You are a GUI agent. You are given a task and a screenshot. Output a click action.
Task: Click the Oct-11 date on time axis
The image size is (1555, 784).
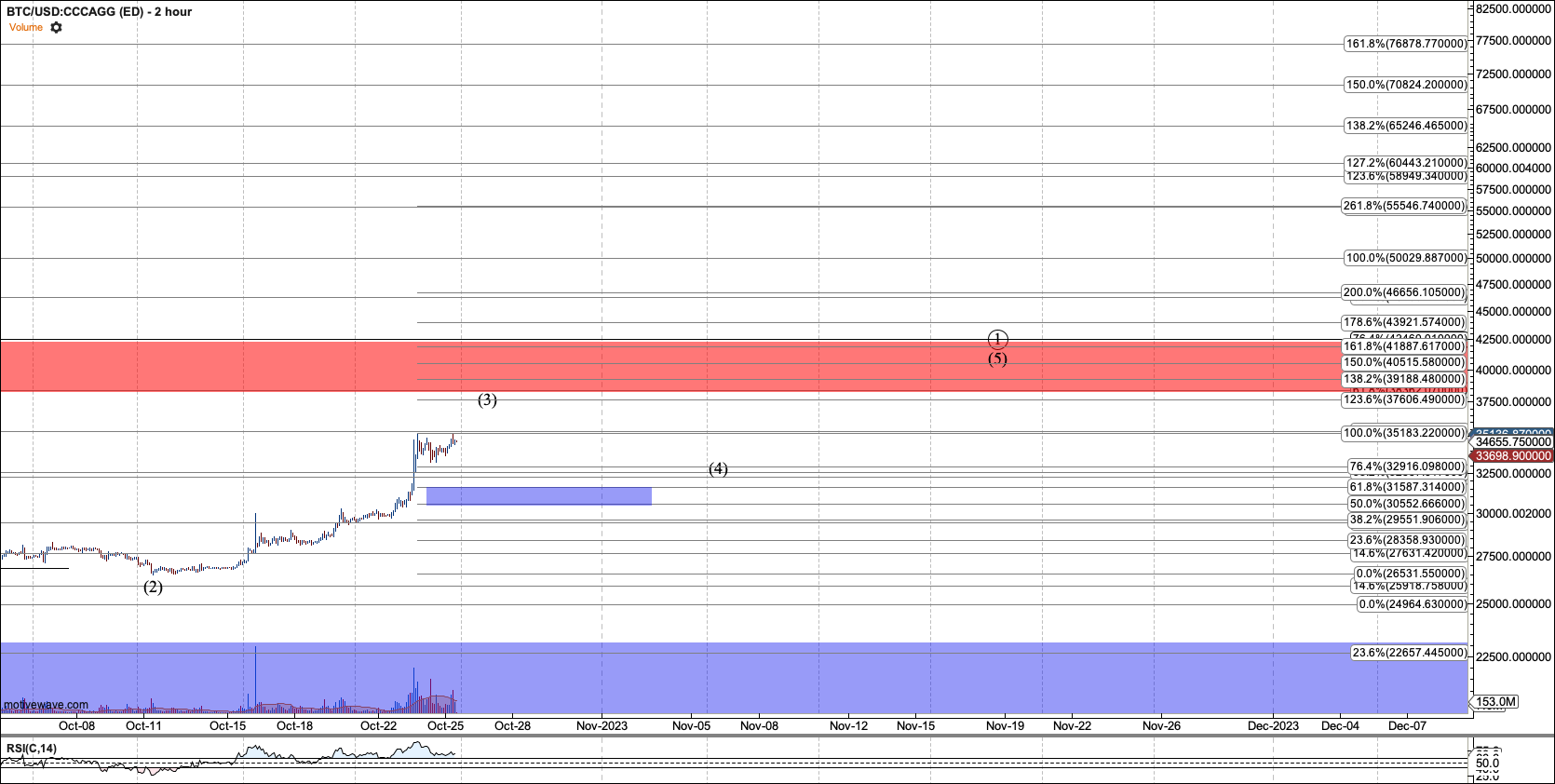(143, 726)
